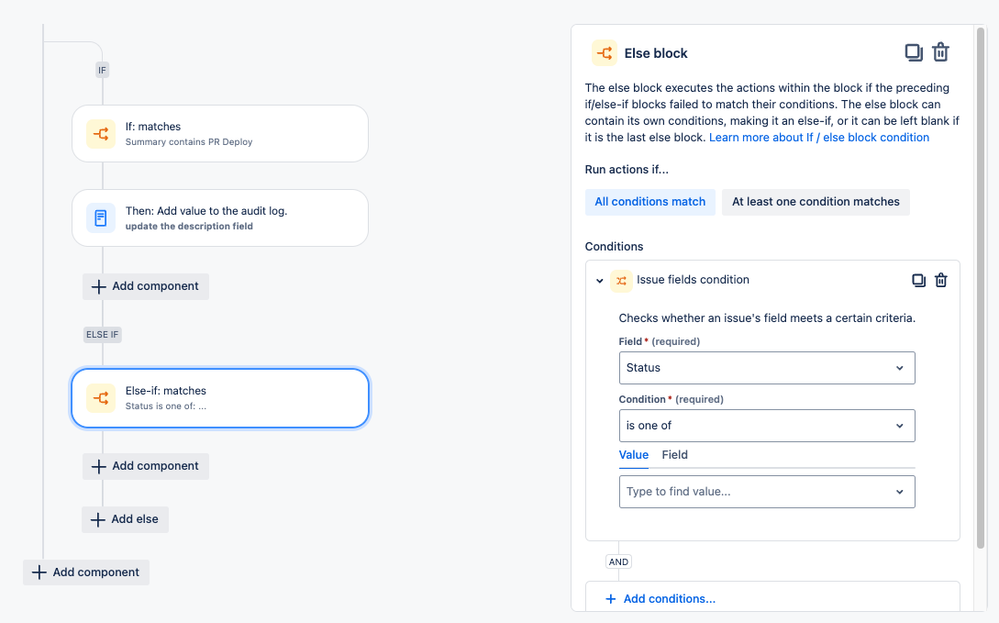Click the Else-if: matches branch icon
Viewport: 999px width, 623px height.
(101, 398)
